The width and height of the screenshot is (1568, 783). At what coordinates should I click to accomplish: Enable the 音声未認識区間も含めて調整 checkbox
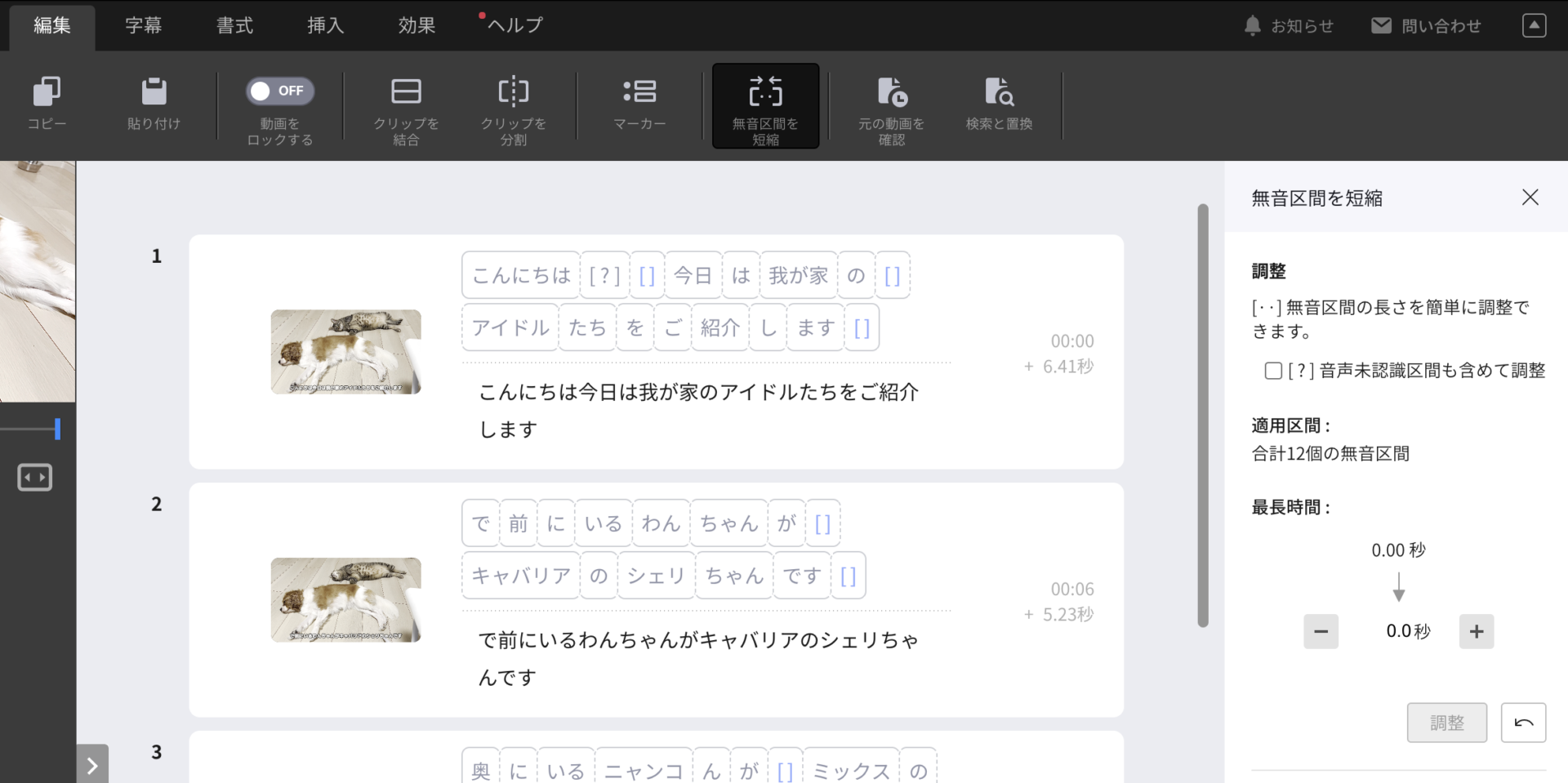(x=1272, y=371)
